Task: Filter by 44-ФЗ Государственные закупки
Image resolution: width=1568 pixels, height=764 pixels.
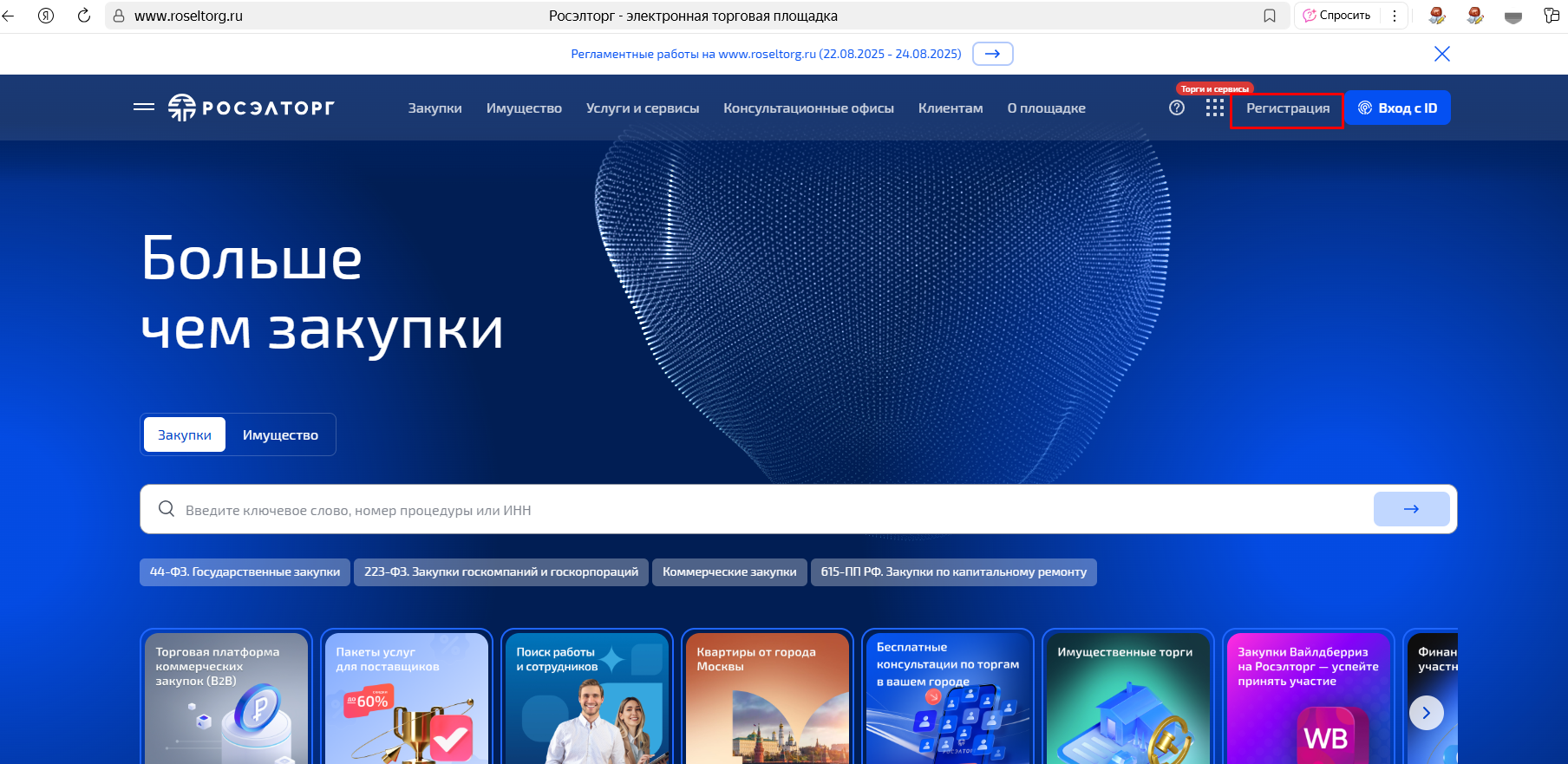Action: tap(245, 572)
